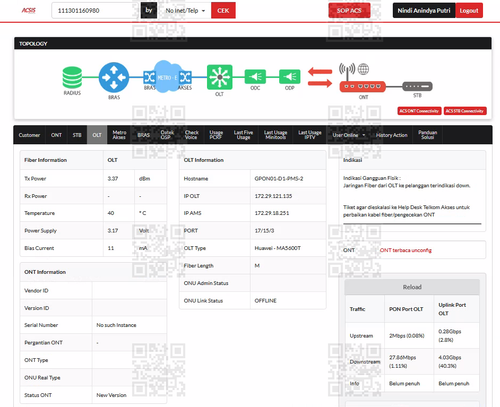
Task: Click the TOPOLOGY panel header
Action: [x=253, y=44]
